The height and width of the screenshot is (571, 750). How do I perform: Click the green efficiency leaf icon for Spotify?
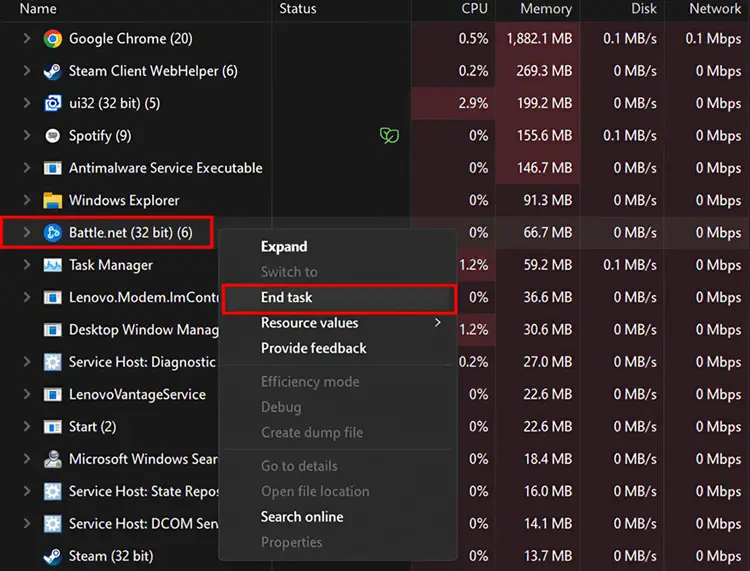point(389,136)
